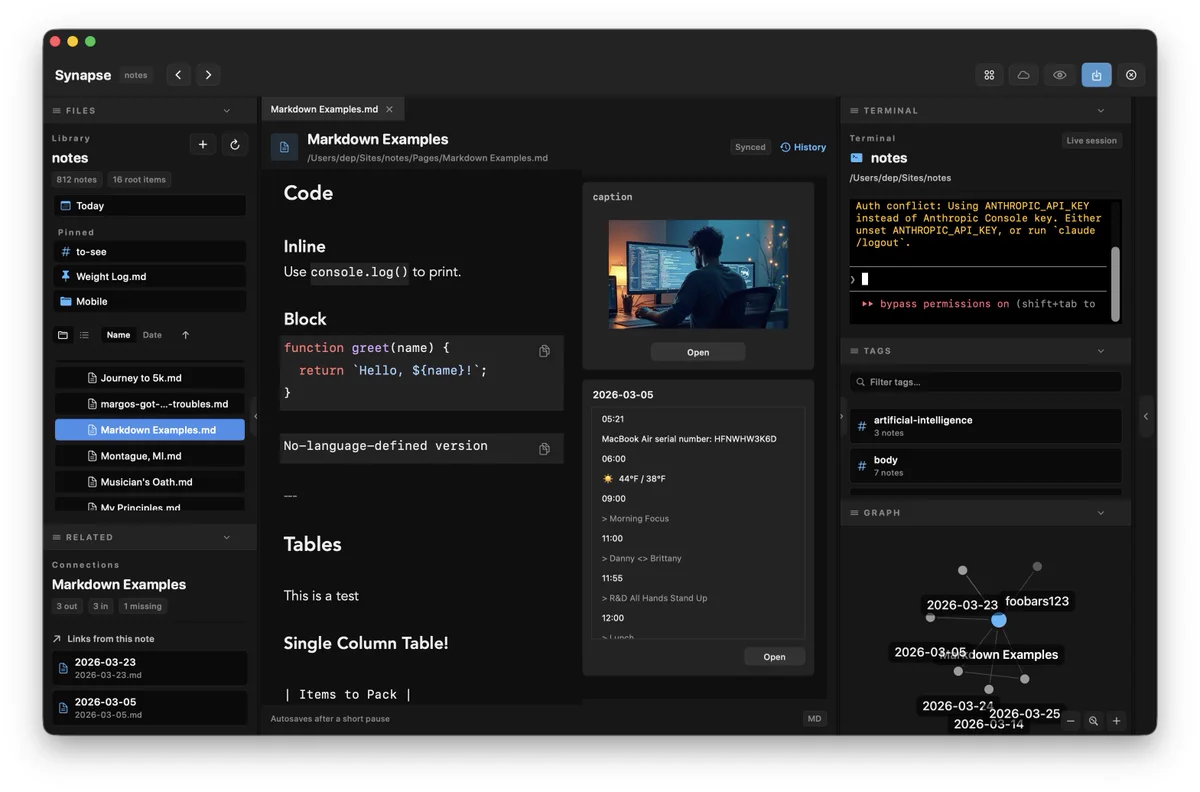The width and height of the screenshot is (1200, 792).
Task: Zoom out the graph with minus button
Action: [x=1071, y=721]
